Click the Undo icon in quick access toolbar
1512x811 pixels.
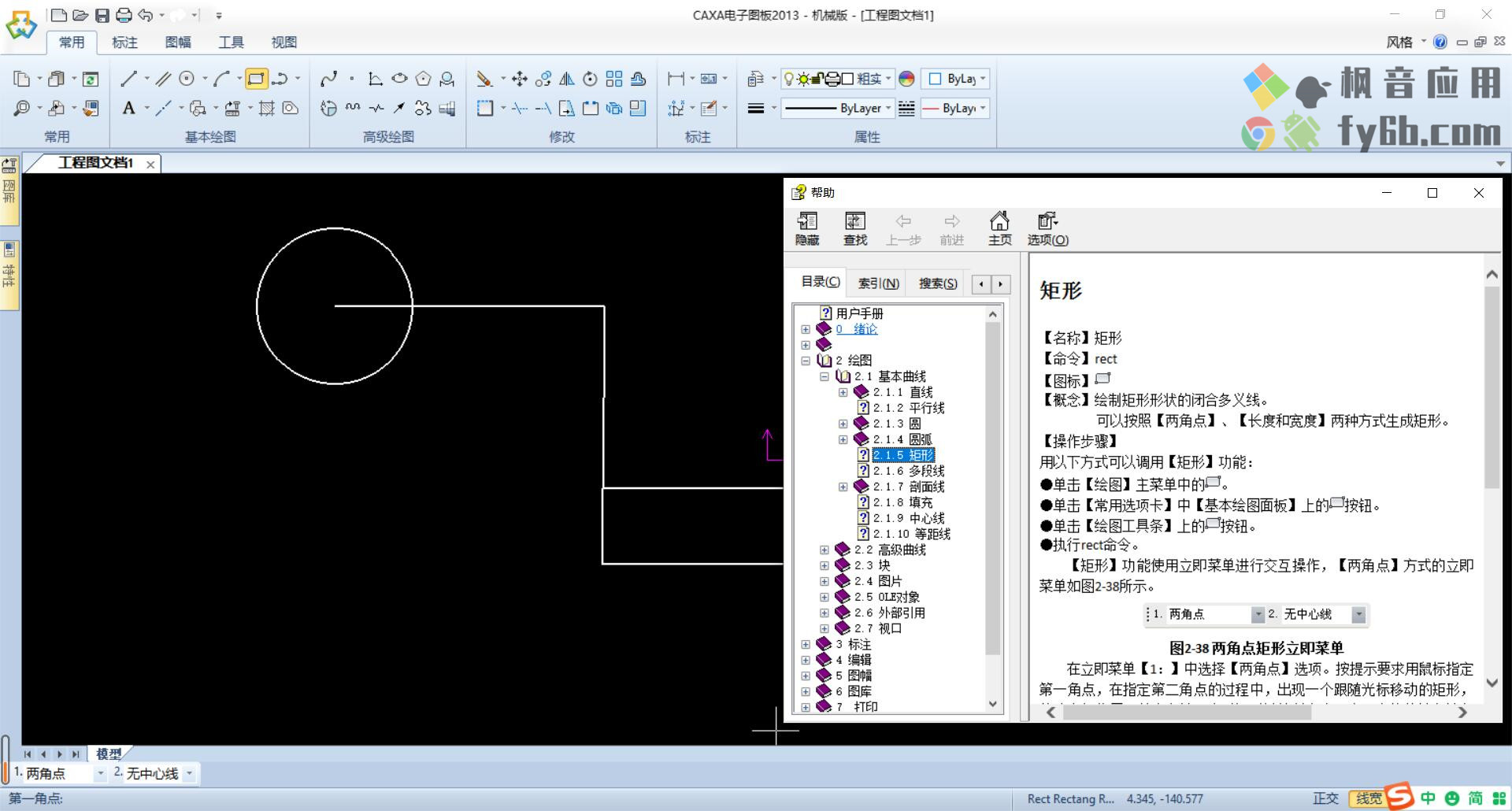(x=146, y=15)
